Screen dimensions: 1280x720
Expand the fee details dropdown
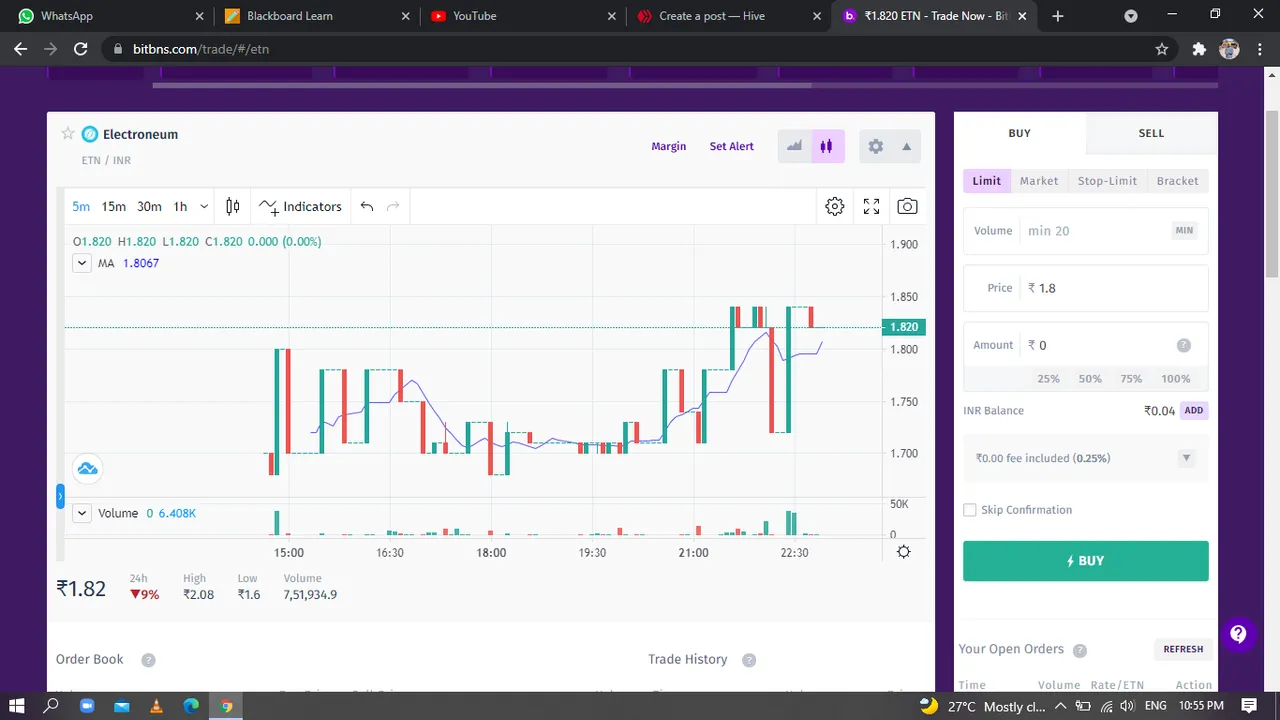click(1186, 458)
